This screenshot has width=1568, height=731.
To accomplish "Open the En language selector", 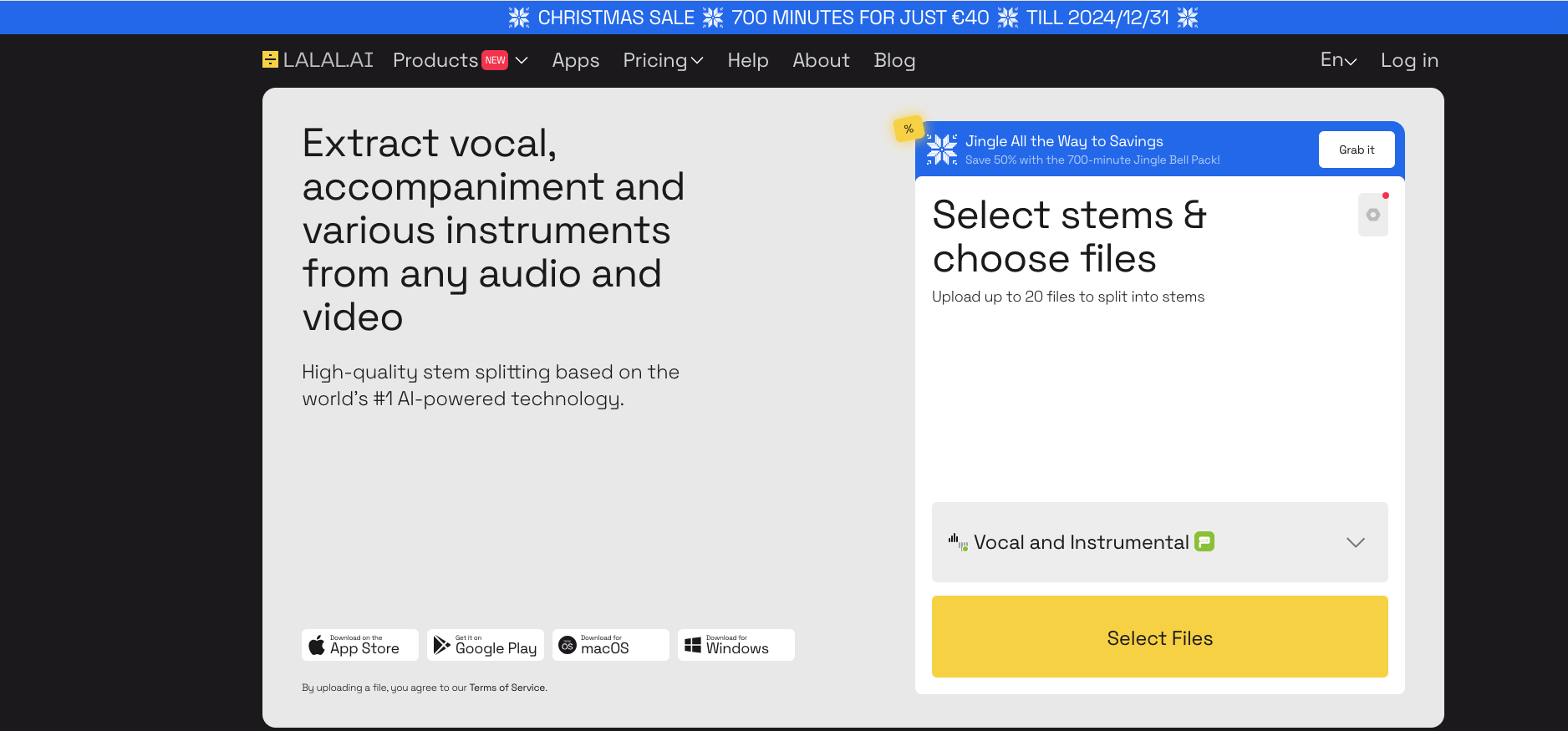I will (x=1338, y=60).
